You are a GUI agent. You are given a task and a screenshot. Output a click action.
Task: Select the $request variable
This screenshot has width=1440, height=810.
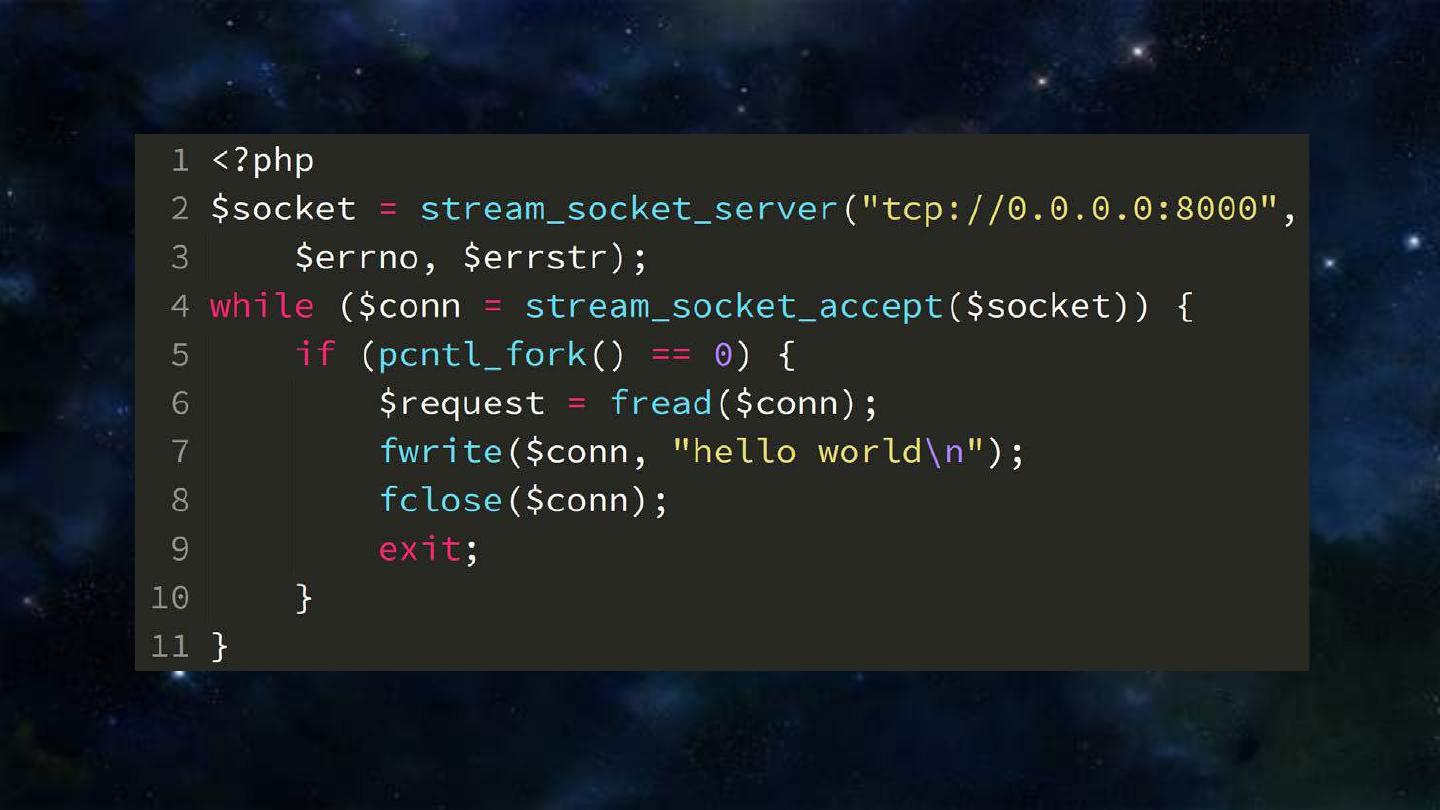461,403
